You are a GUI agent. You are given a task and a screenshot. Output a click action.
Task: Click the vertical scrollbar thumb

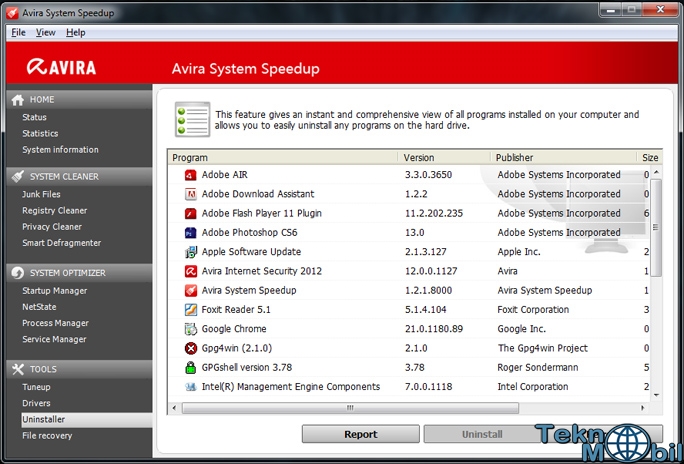(x=656, y=227)
